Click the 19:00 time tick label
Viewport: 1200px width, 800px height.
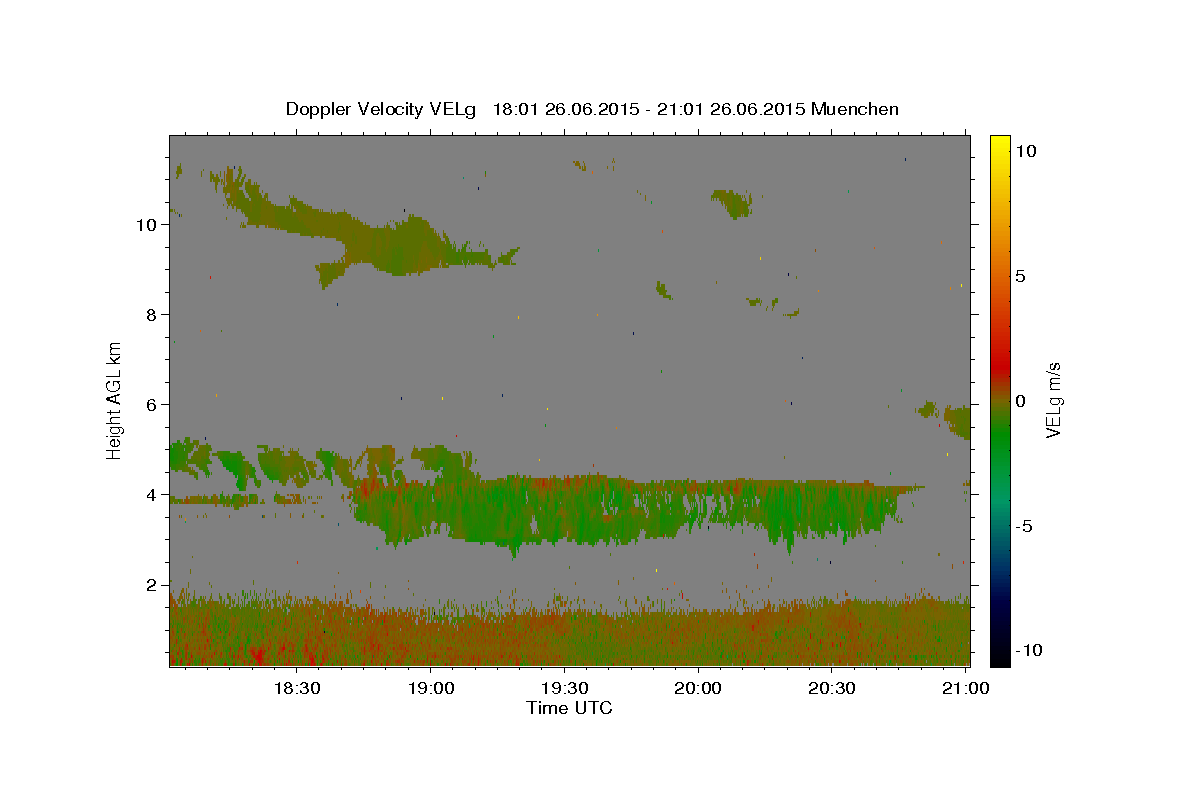[430, 688]
